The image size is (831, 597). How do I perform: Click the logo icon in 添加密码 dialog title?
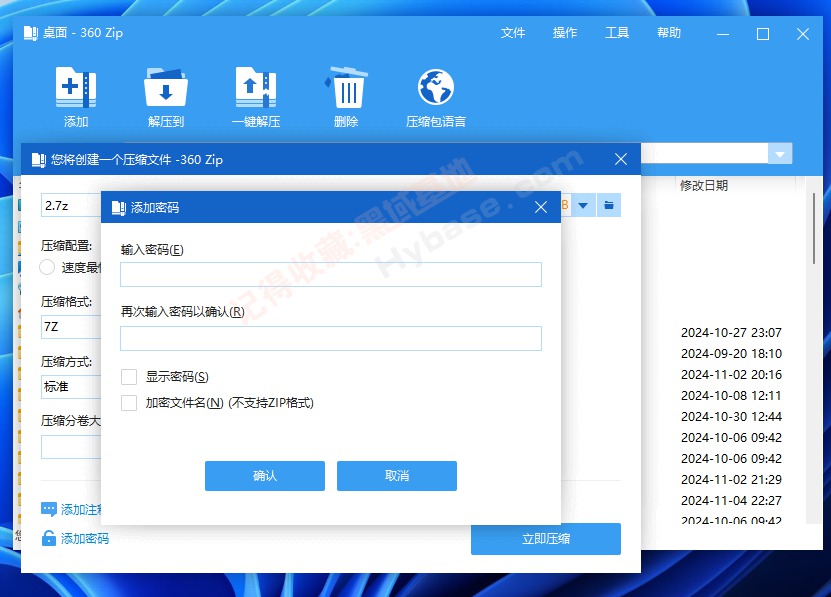(119, 208)
